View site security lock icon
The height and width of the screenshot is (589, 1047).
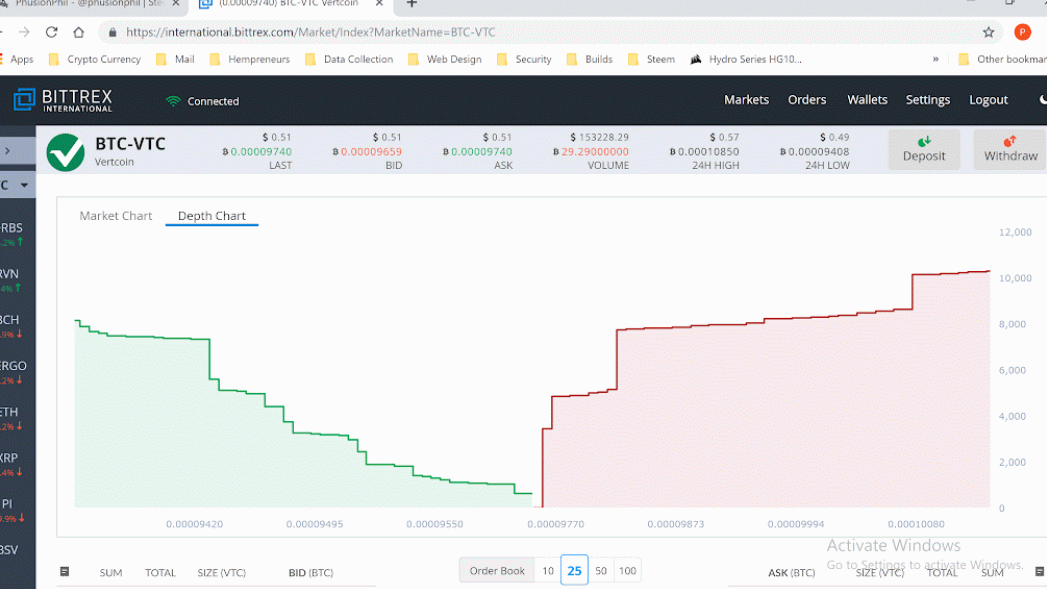pyautogui.click(x=112, y=32)
